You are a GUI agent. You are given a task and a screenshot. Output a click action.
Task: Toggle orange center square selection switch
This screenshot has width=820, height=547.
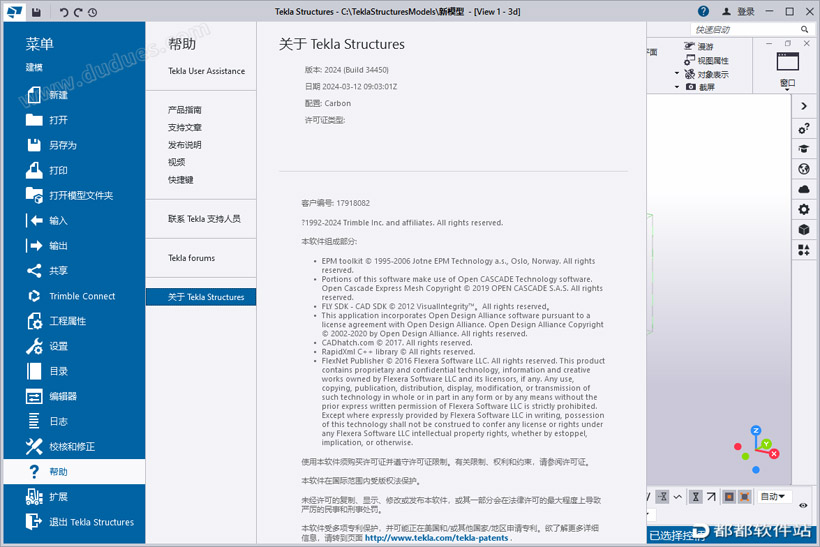[729, 497]
